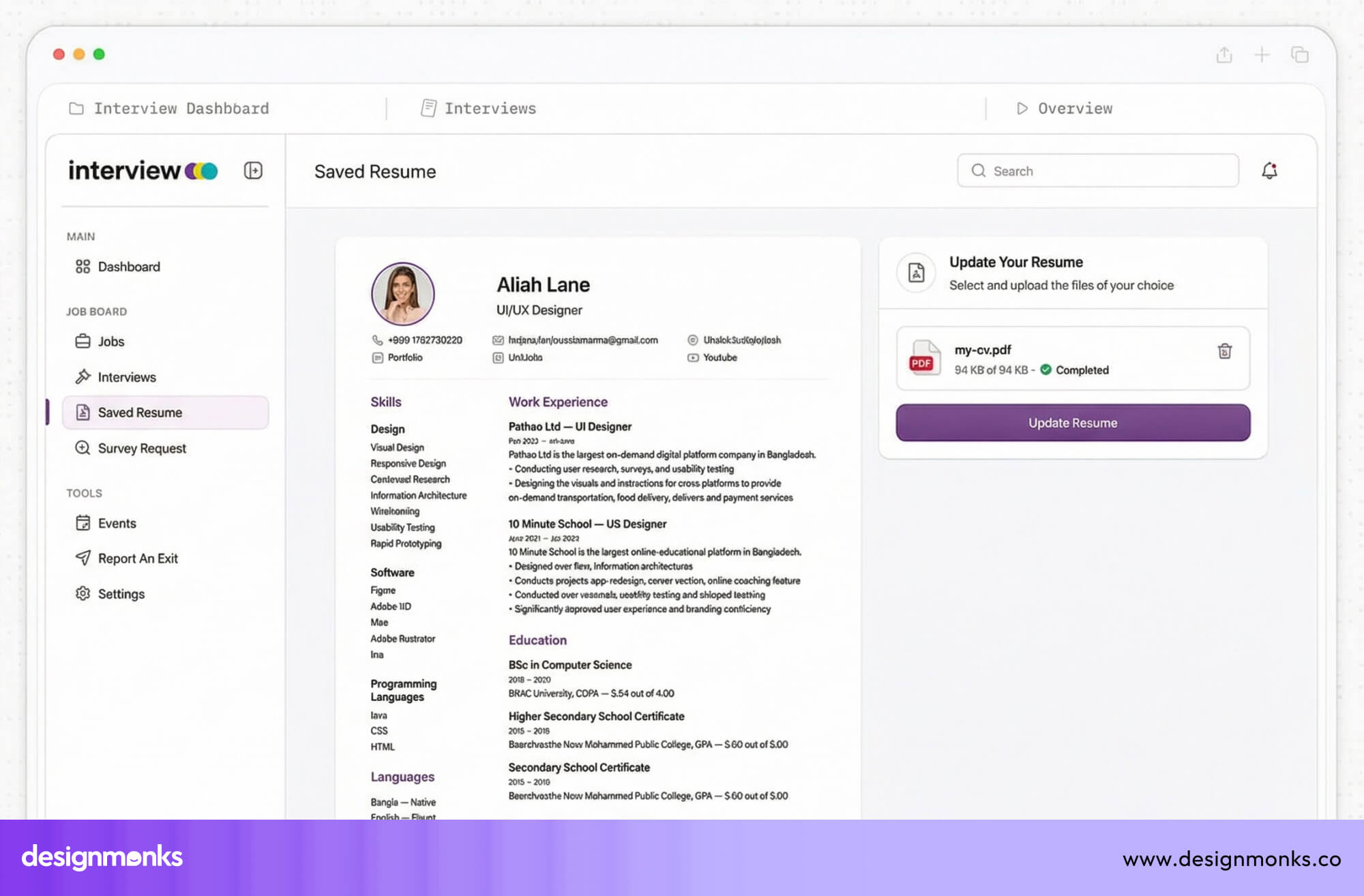This screenshot has width=1364, height=896.
Task: Click the Interviews icon in the sidebar
Action: (82, 376)
